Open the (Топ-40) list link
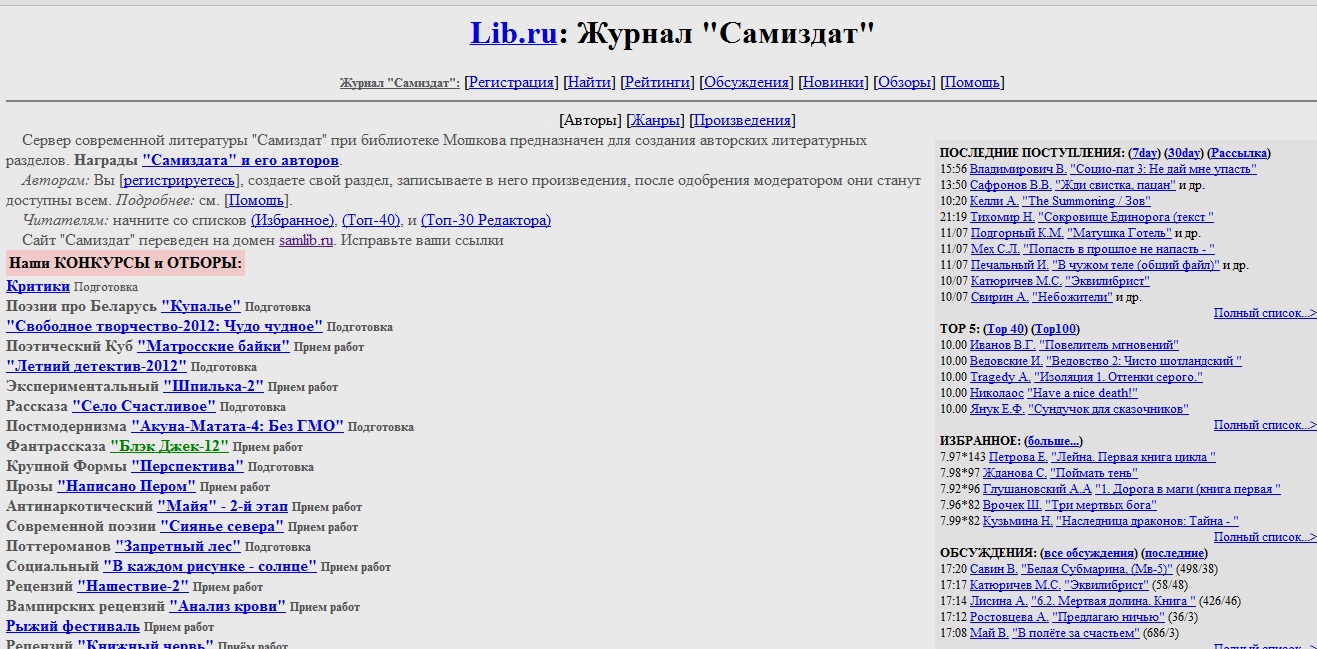The width and height of the screenshot is (1317, 649). click(x=371, y=220)
